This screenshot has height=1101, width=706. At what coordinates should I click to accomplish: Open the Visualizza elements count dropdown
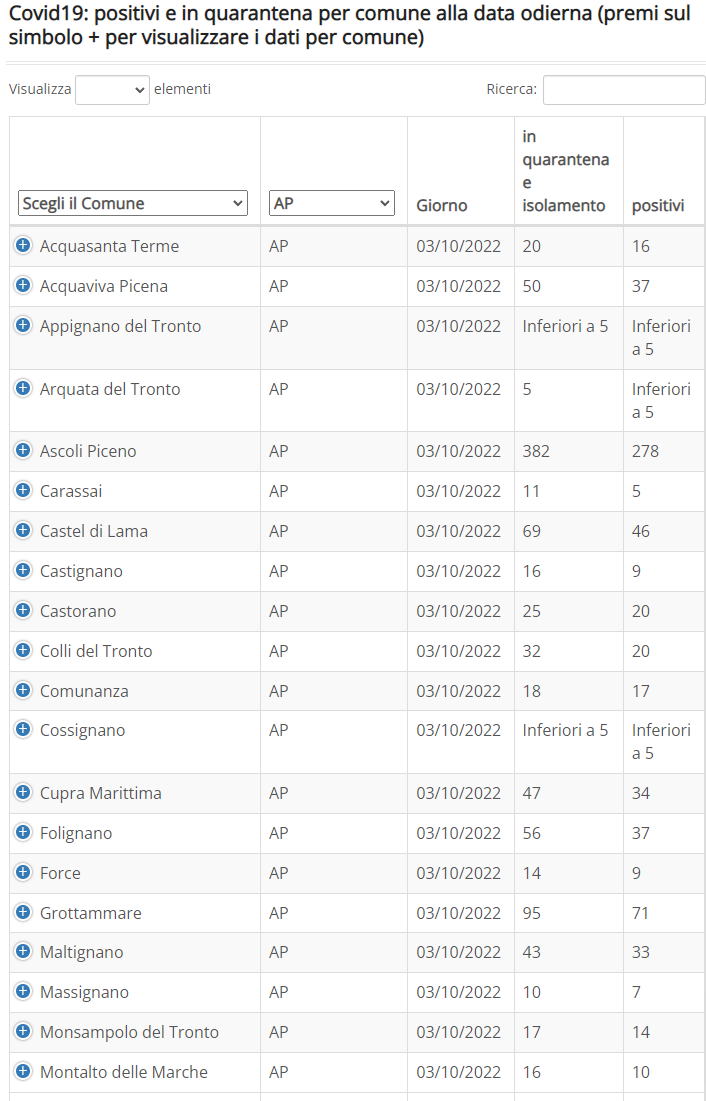coord(112,90)
